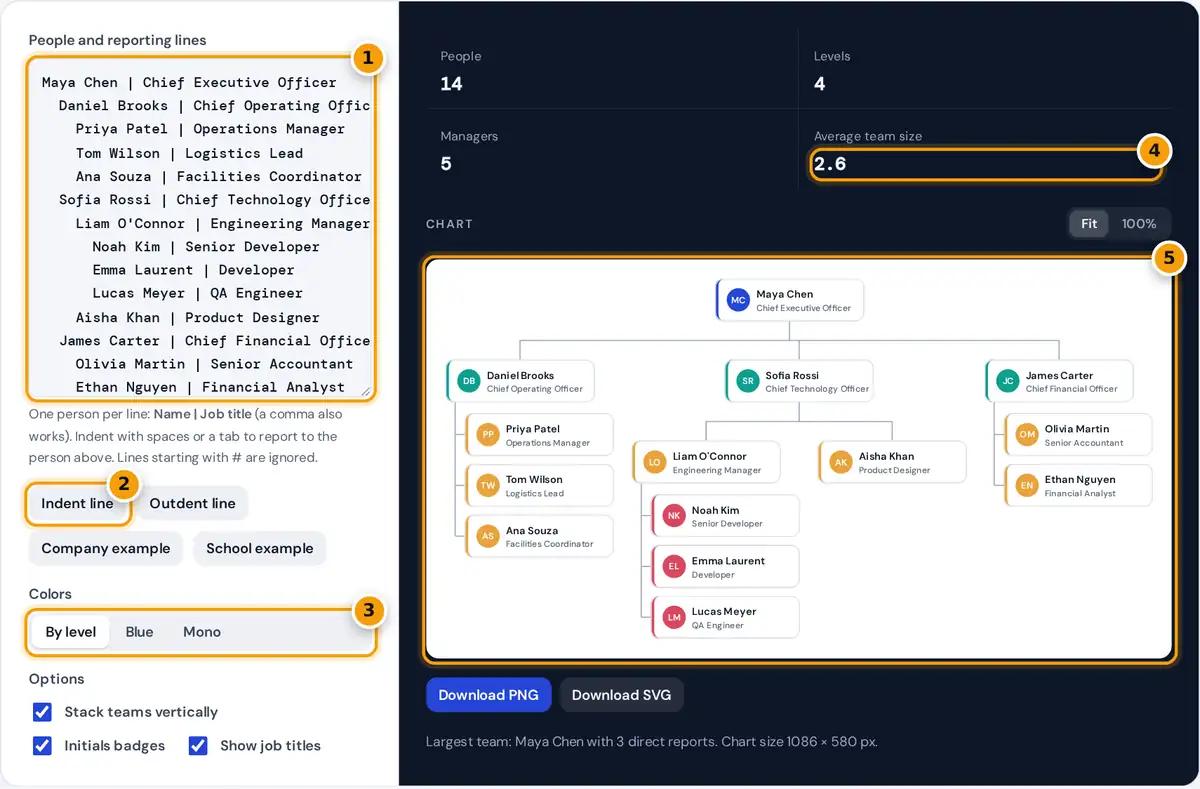Load the Company example
Screen dimensions: 1200x789
(106, 548)
